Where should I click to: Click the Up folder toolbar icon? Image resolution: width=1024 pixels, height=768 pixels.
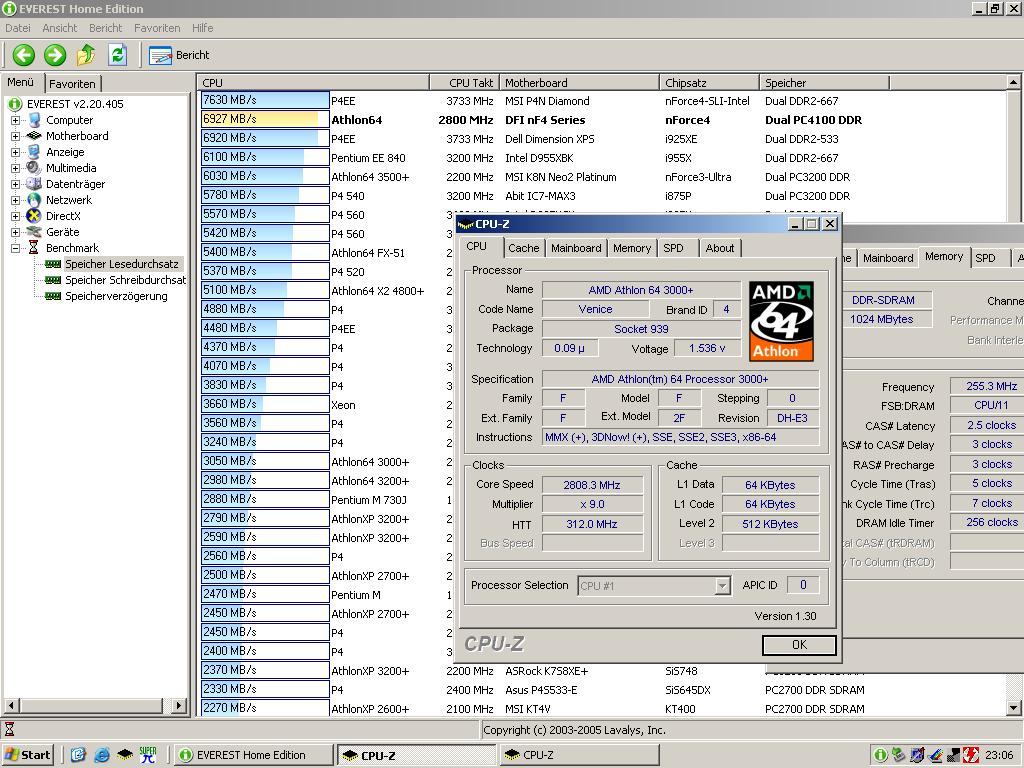click(86, 55)
